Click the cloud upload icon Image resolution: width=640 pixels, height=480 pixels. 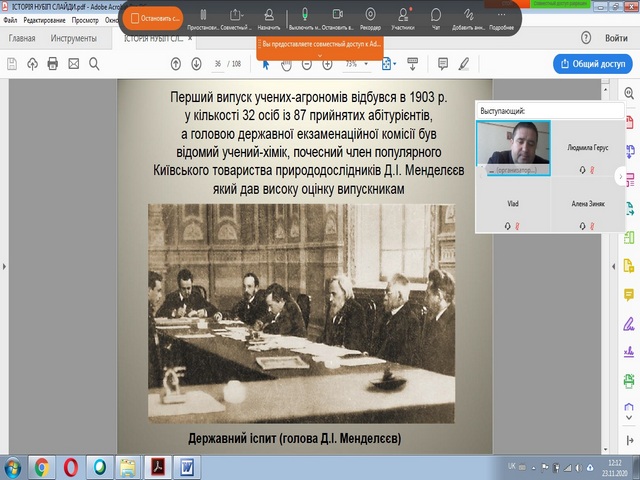pyautogui.click(x=32, y=64)
